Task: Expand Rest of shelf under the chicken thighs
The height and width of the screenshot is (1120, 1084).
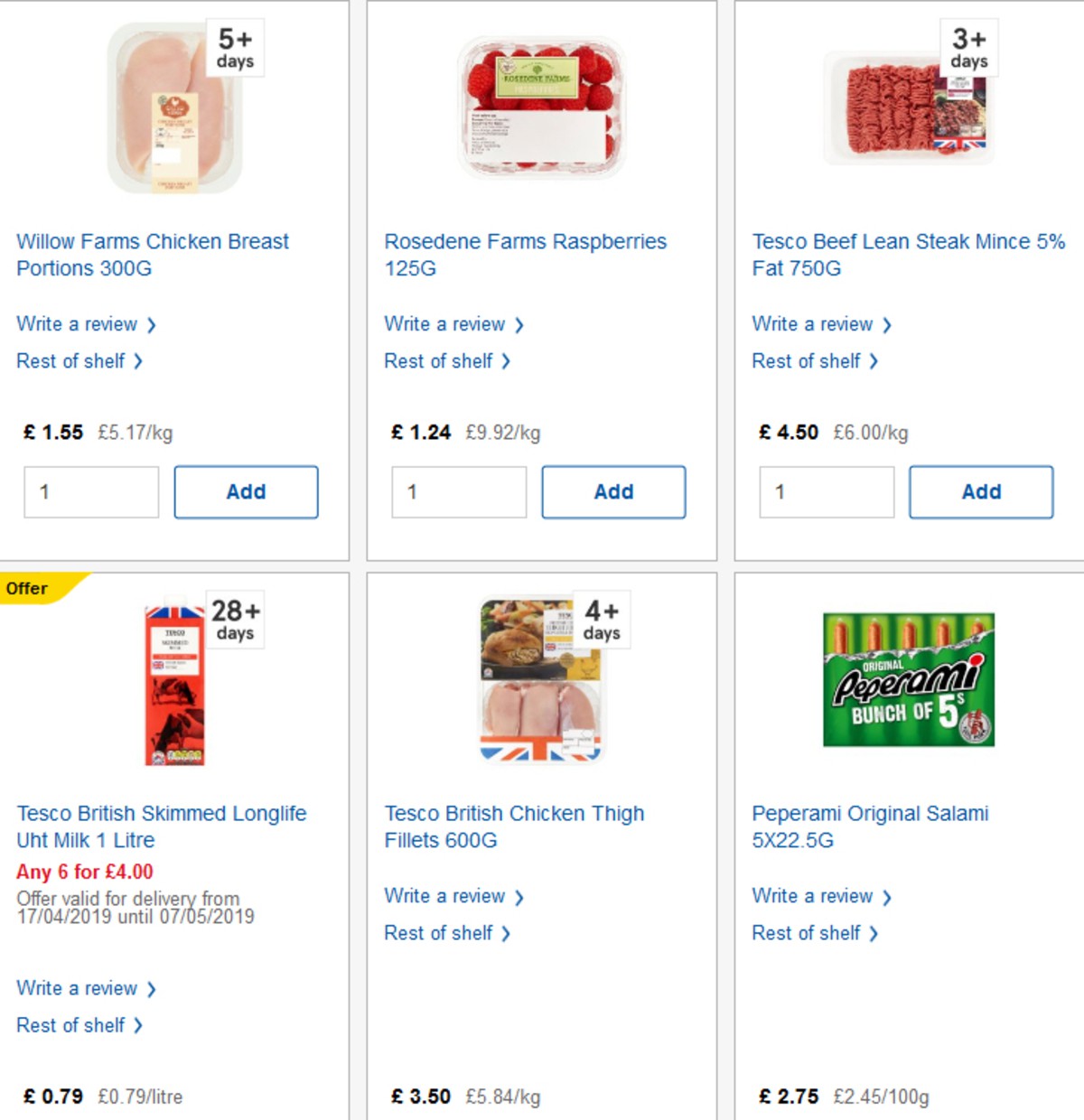Action: 439,933
